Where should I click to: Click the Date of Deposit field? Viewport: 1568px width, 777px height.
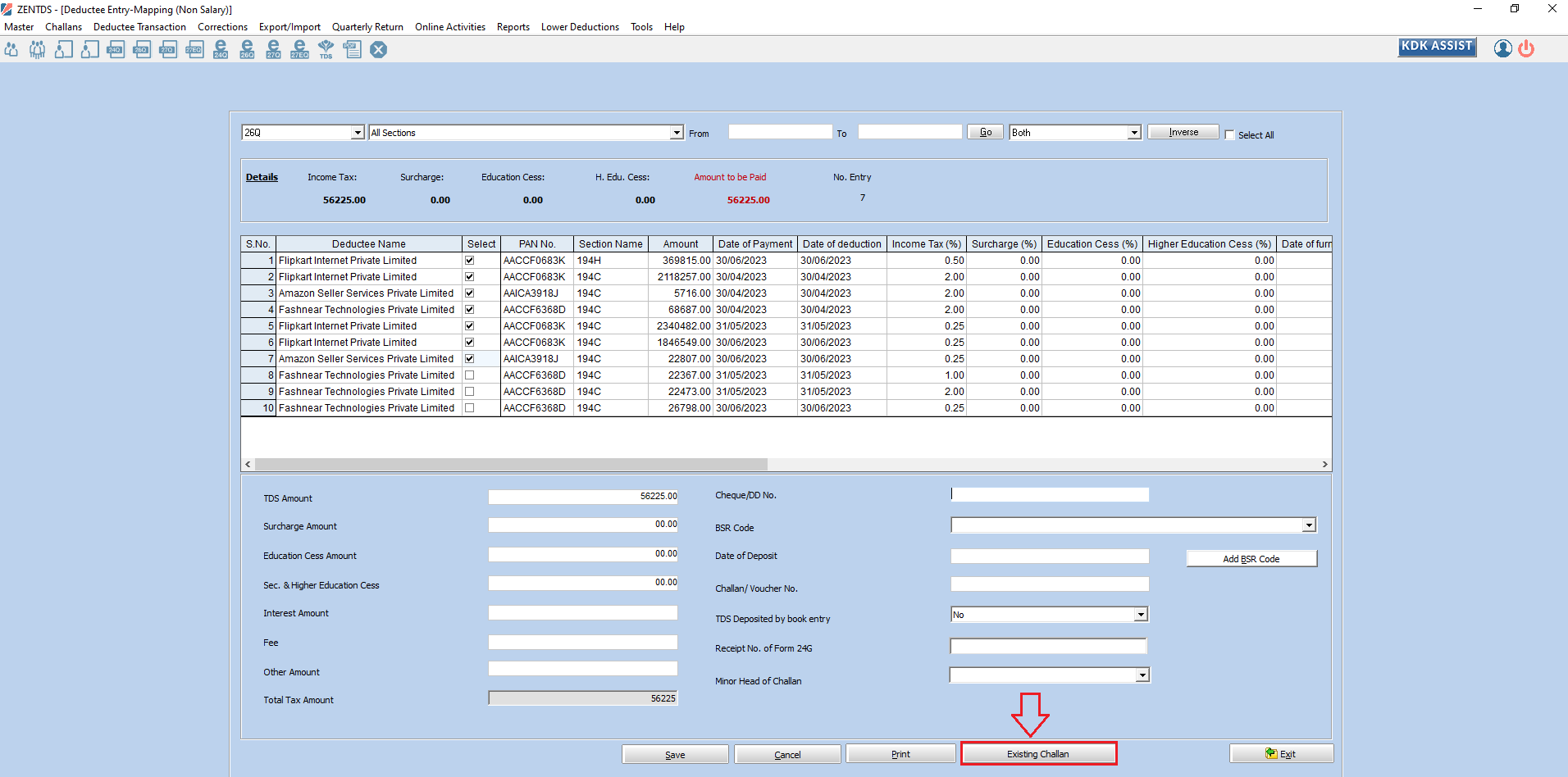(x=1050, y=557)
